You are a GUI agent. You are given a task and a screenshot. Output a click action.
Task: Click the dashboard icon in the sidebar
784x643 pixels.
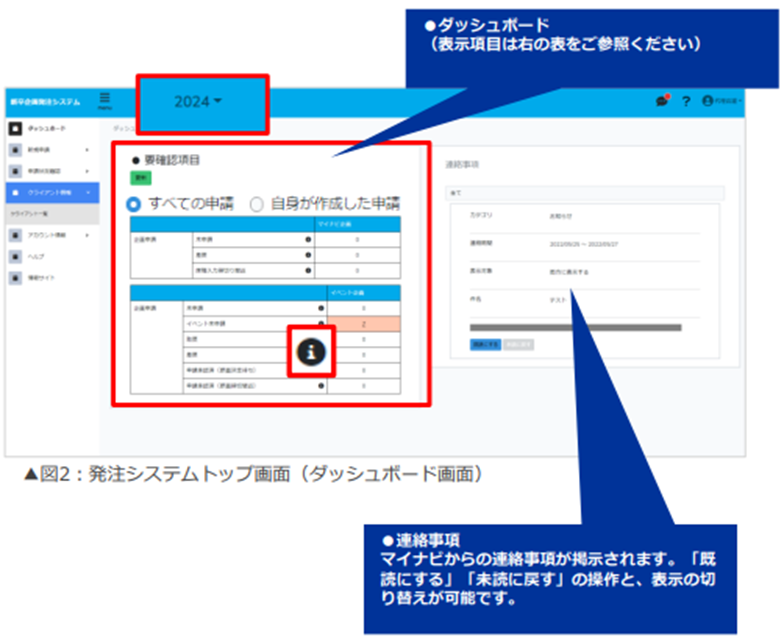pyautogui.click(x=14, y=129)
